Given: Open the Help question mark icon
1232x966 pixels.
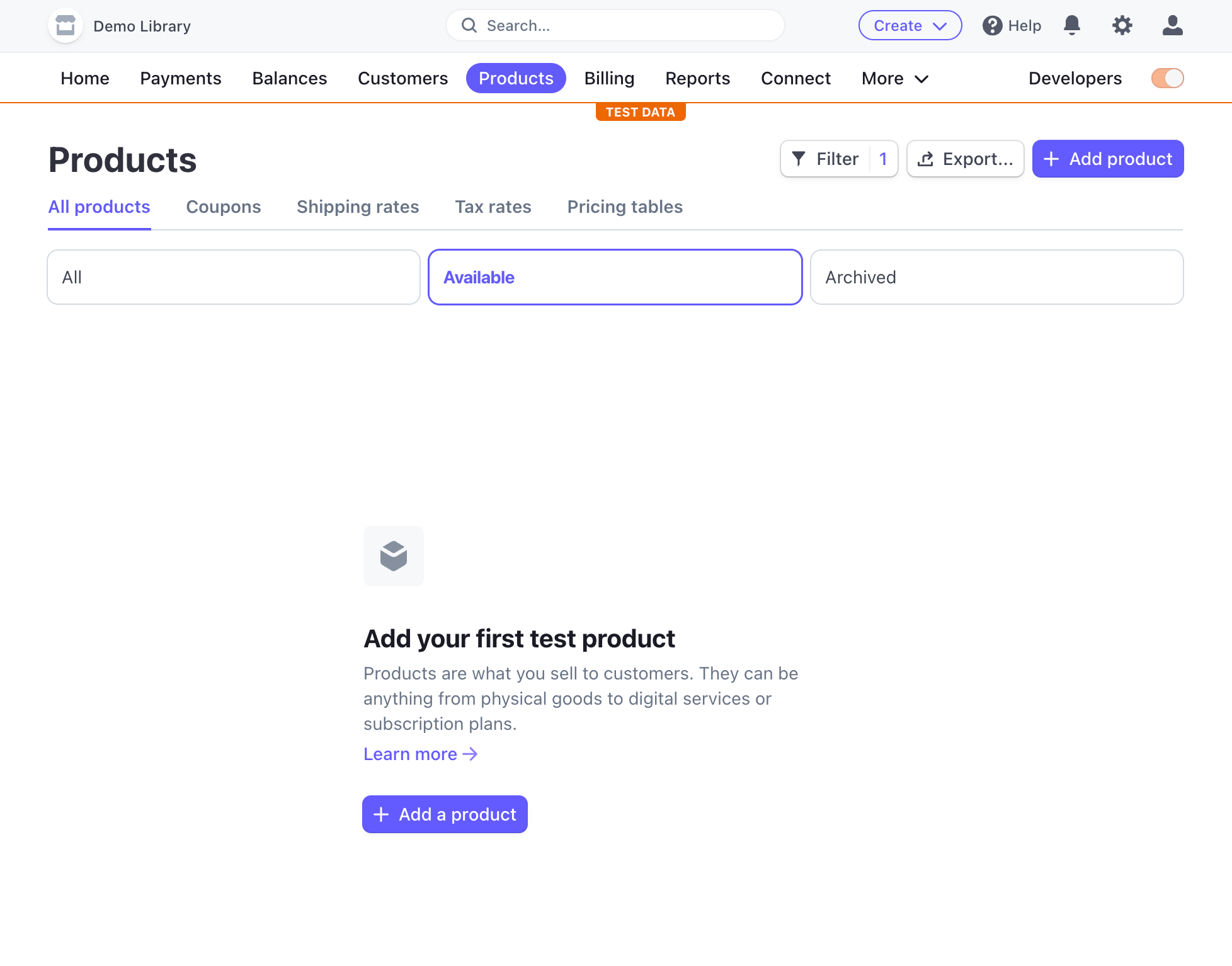Looking at the screenshot, I should point(992,26).
